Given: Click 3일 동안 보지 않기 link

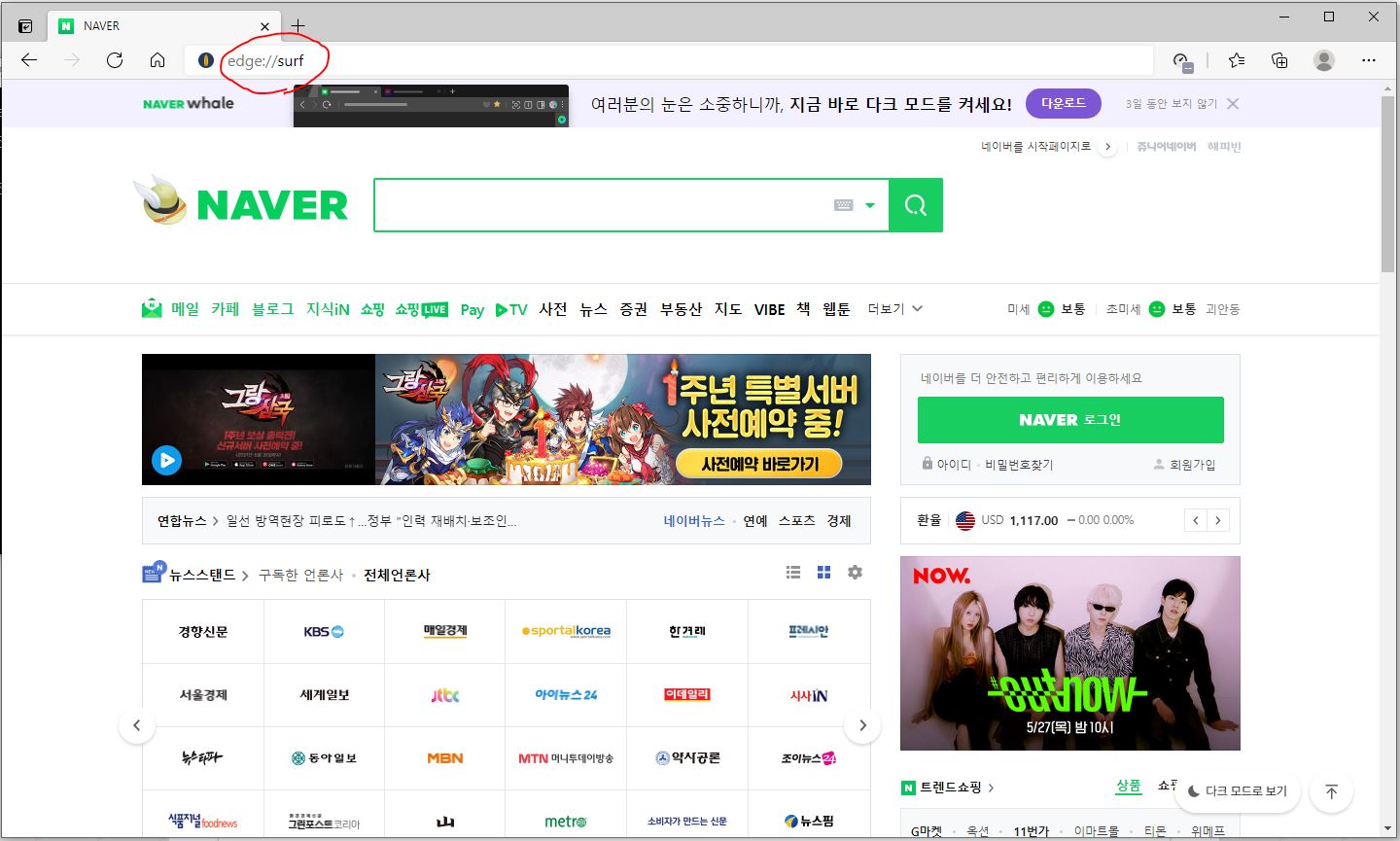Looking at the screenshot, I should [x=1172, y=104].
